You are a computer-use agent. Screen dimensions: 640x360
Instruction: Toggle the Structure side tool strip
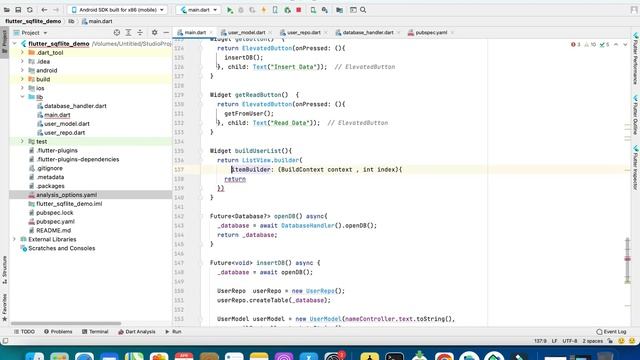click(4, 270)
